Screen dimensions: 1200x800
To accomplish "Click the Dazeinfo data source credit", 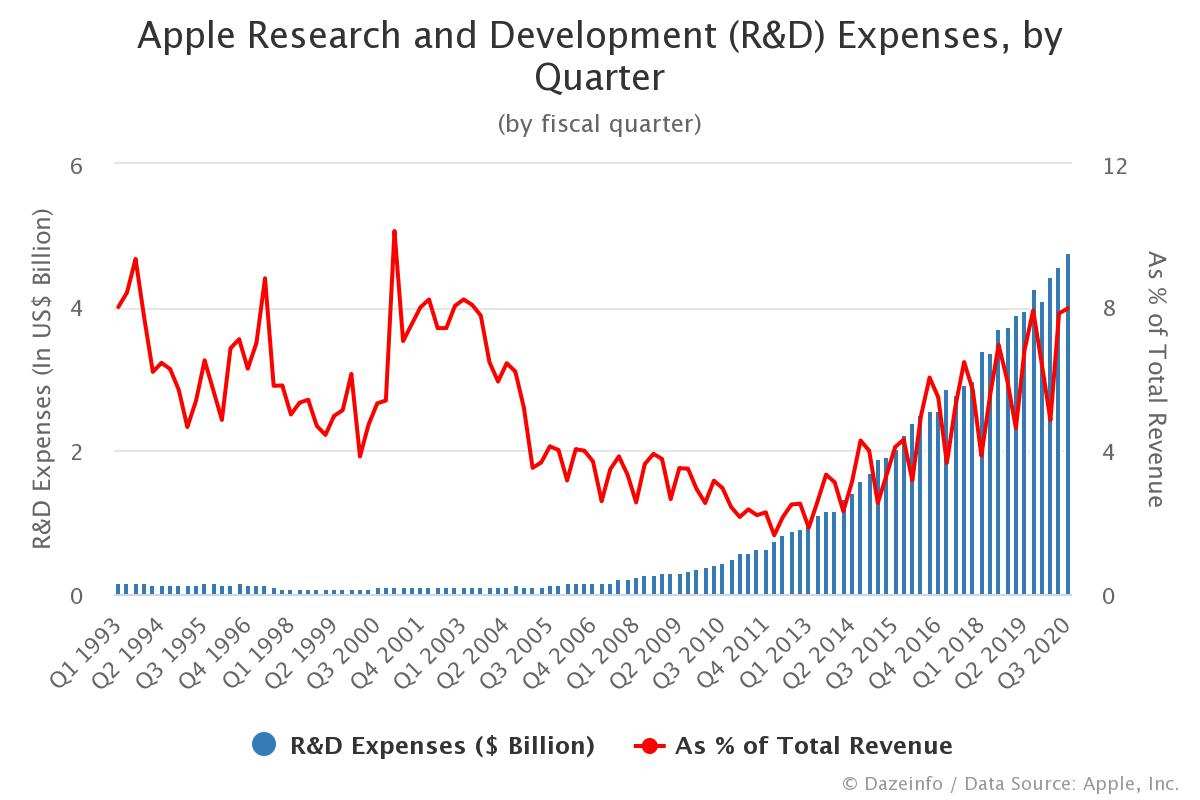I will (1011, 782).
